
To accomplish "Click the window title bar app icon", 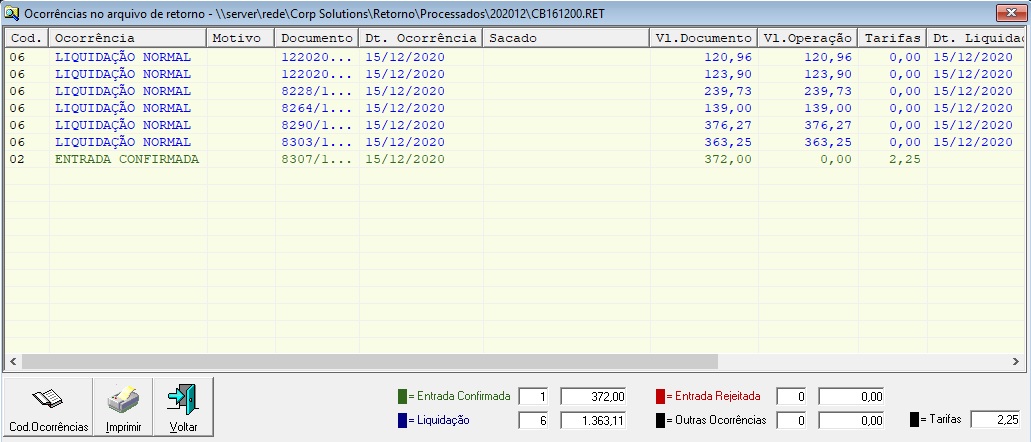I will (11, 13).
